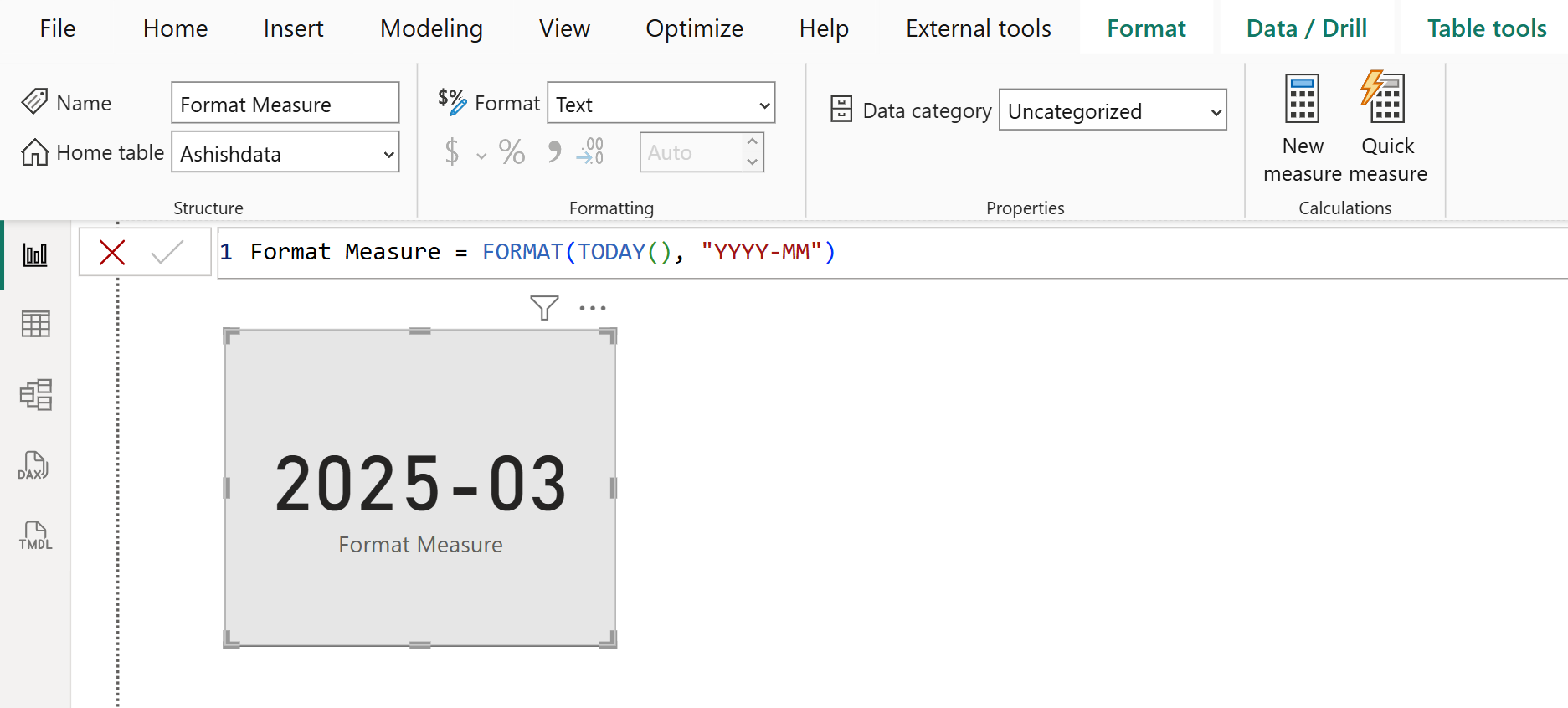Switch to the Table tools tab
The height and width of the screenshot is (708, 1568).
point(1486,28)
